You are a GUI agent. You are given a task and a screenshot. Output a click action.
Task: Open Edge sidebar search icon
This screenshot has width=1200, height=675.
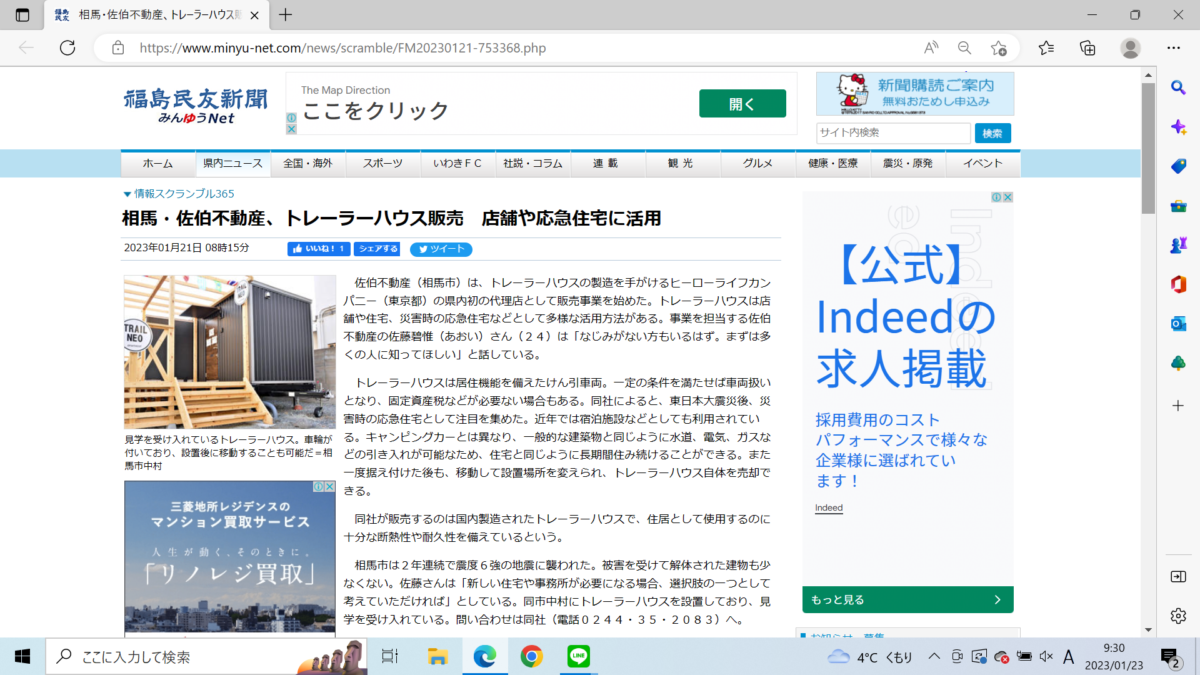[1178, 88]
